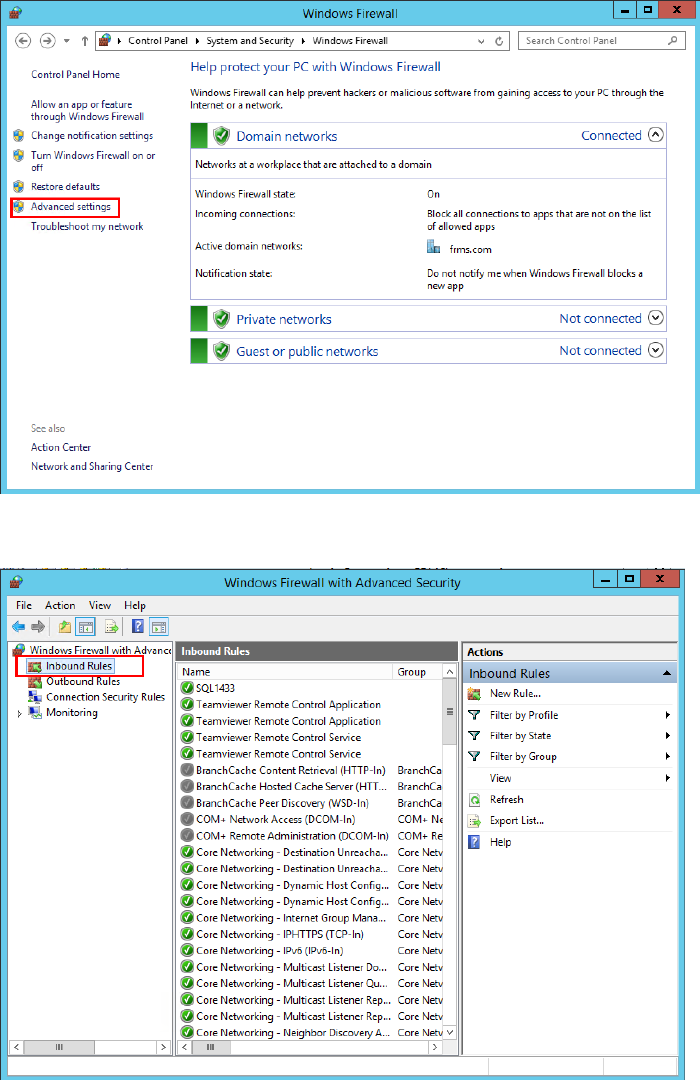Click the Up arrow in Control Panel address bar
The height and width of the screenshot is (1080, 700).
(x=85, y=41)
